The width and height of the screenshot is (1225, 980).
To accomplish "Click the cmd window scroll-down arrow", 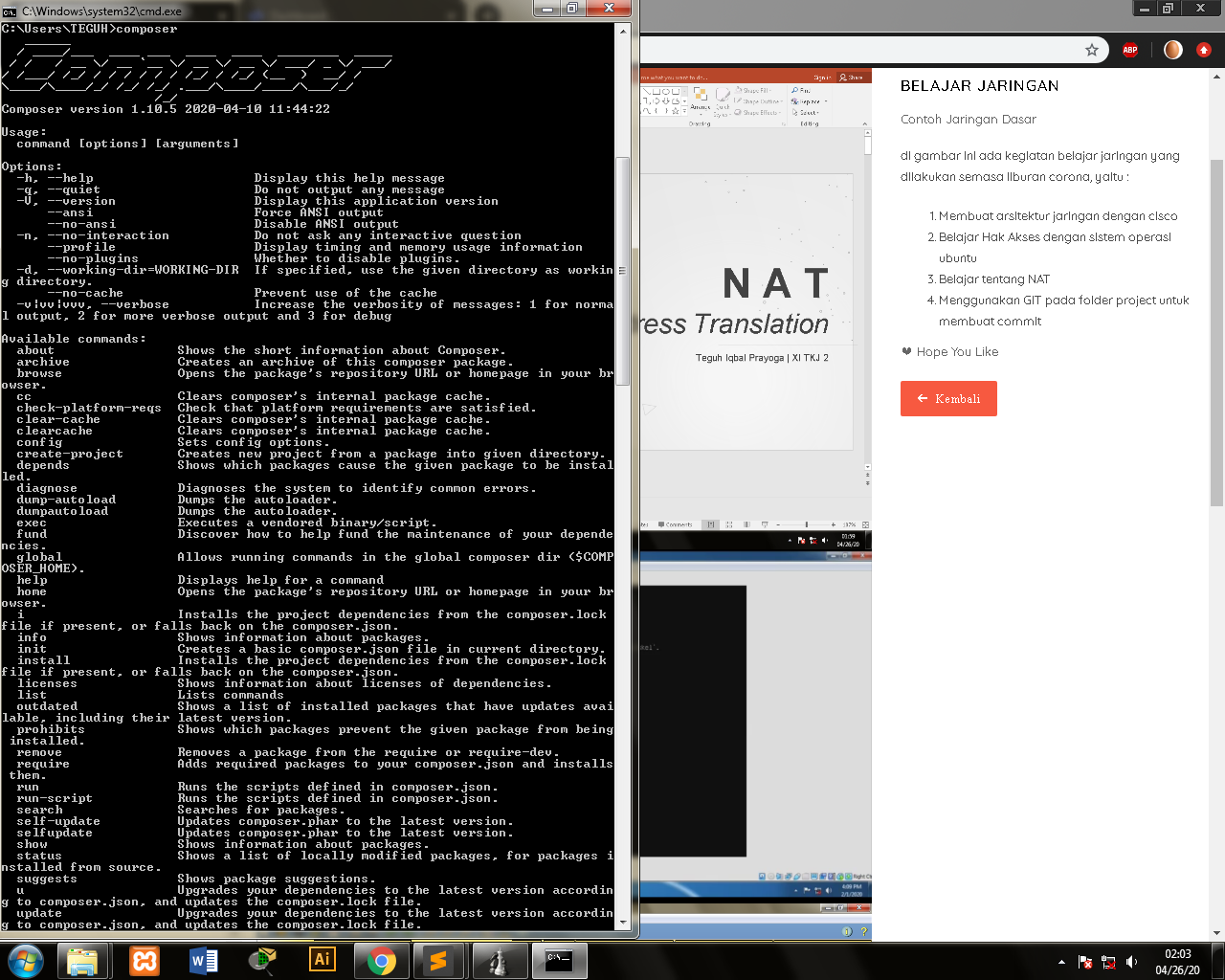I will (x=623, y=923).
